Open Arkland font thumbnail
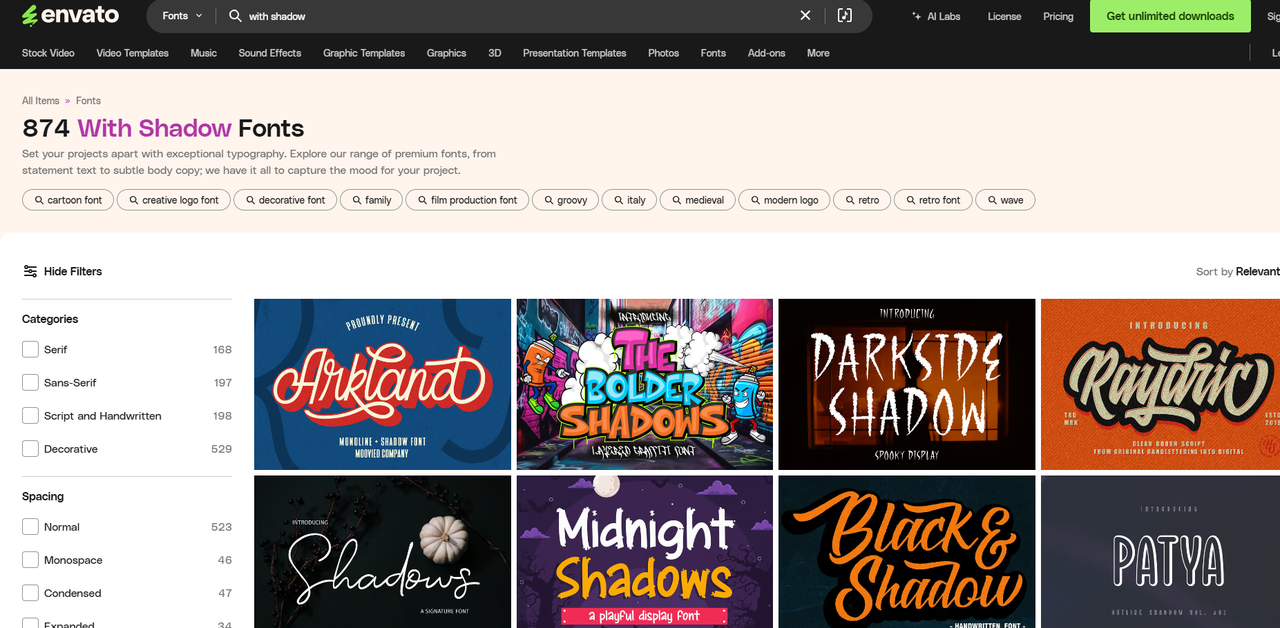 382,384
